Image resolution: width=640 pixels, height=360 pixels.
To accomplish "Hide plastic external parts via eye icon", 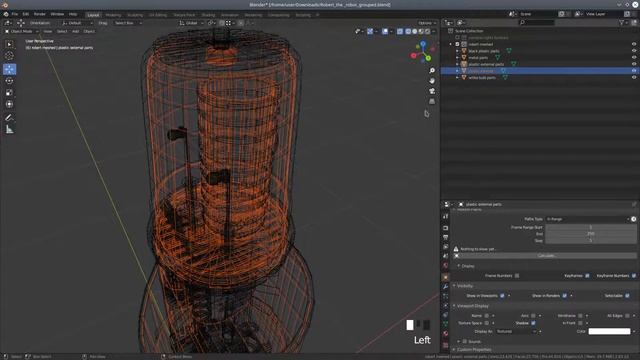I will [634, 64].
